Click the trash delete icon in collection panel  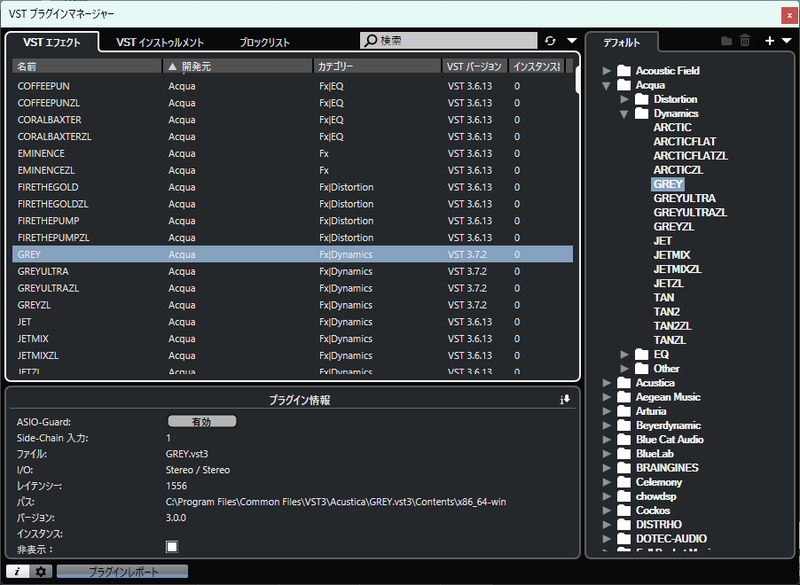[745, 41]
